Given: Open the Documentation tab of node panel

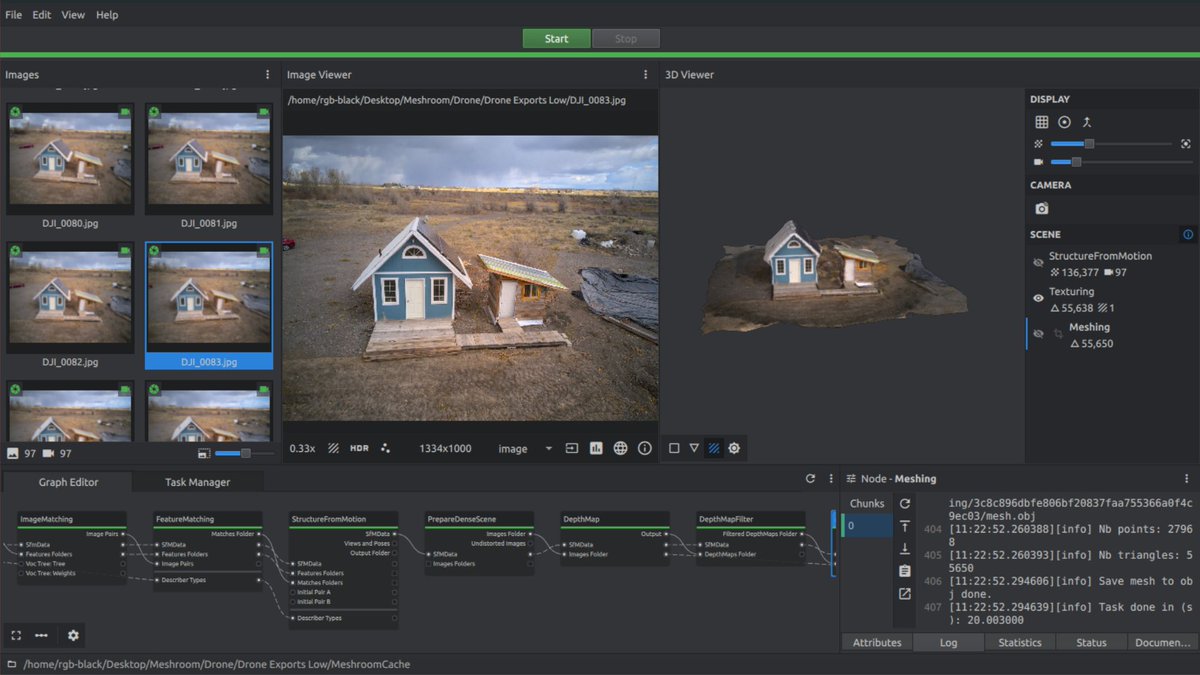Looking at the screenshot, I should point(1163,642).
